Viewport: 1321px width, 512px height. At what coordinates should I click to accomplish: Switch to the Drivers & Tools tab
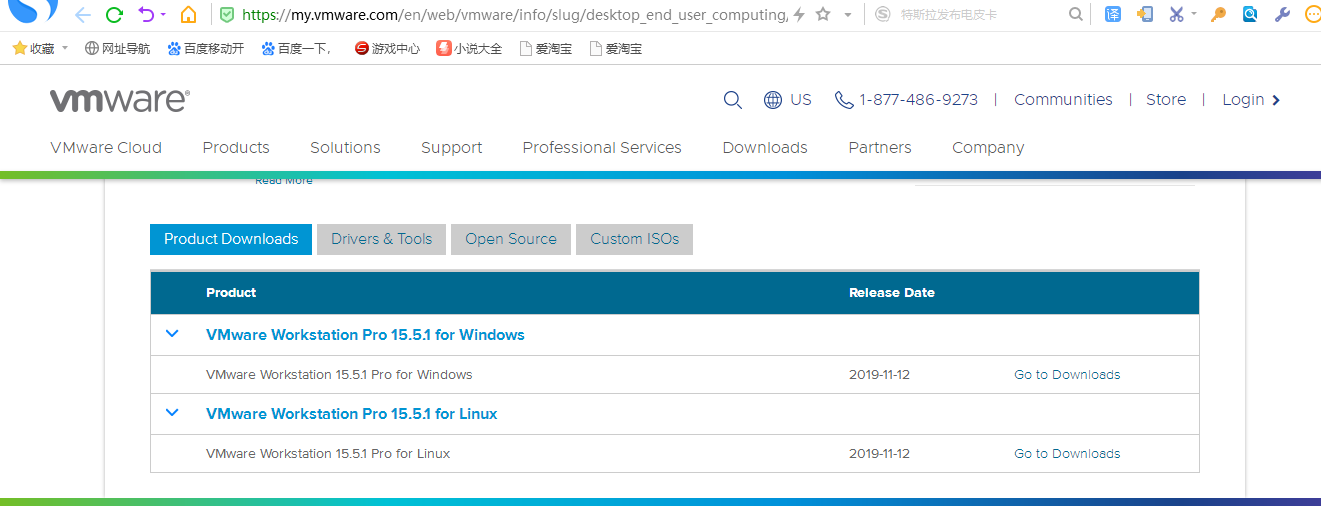[x=382, y=239]
